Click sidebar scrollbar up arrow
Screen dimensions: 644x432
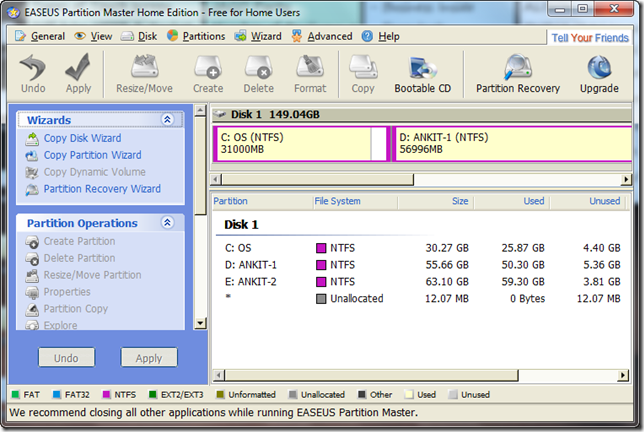coord(200,110)
